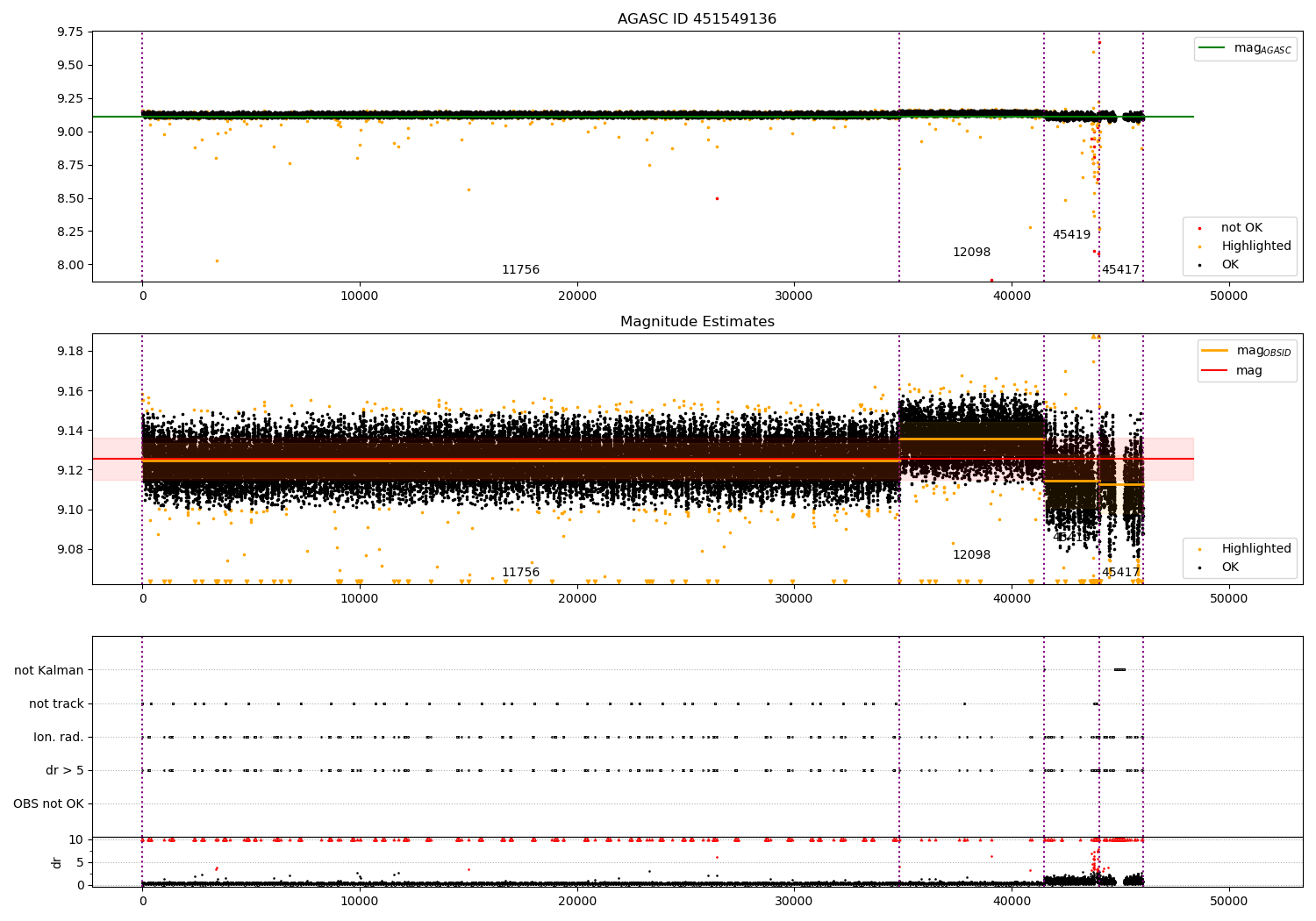Image resolution: width=1316 pixels, height=921 pixels.
Task: Click the plot title AGASC ID 451549136
Action: (697, 19)
